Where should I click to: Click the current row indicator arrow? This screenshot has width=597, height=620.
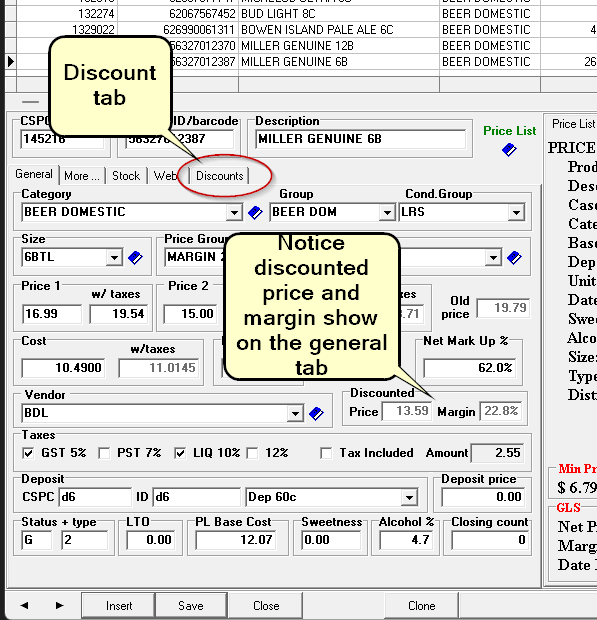[x=11, y=62]
